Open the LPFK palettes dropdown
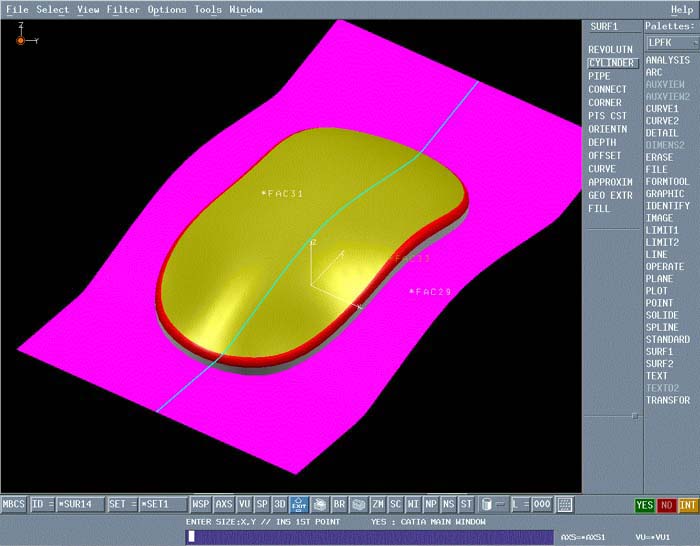The image size is (700, 546). click(x=669, y=43)
